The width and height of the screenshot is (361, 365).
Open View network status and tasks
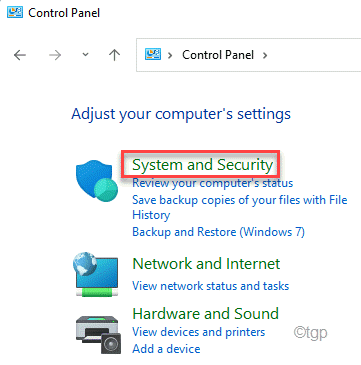[211, 286]
